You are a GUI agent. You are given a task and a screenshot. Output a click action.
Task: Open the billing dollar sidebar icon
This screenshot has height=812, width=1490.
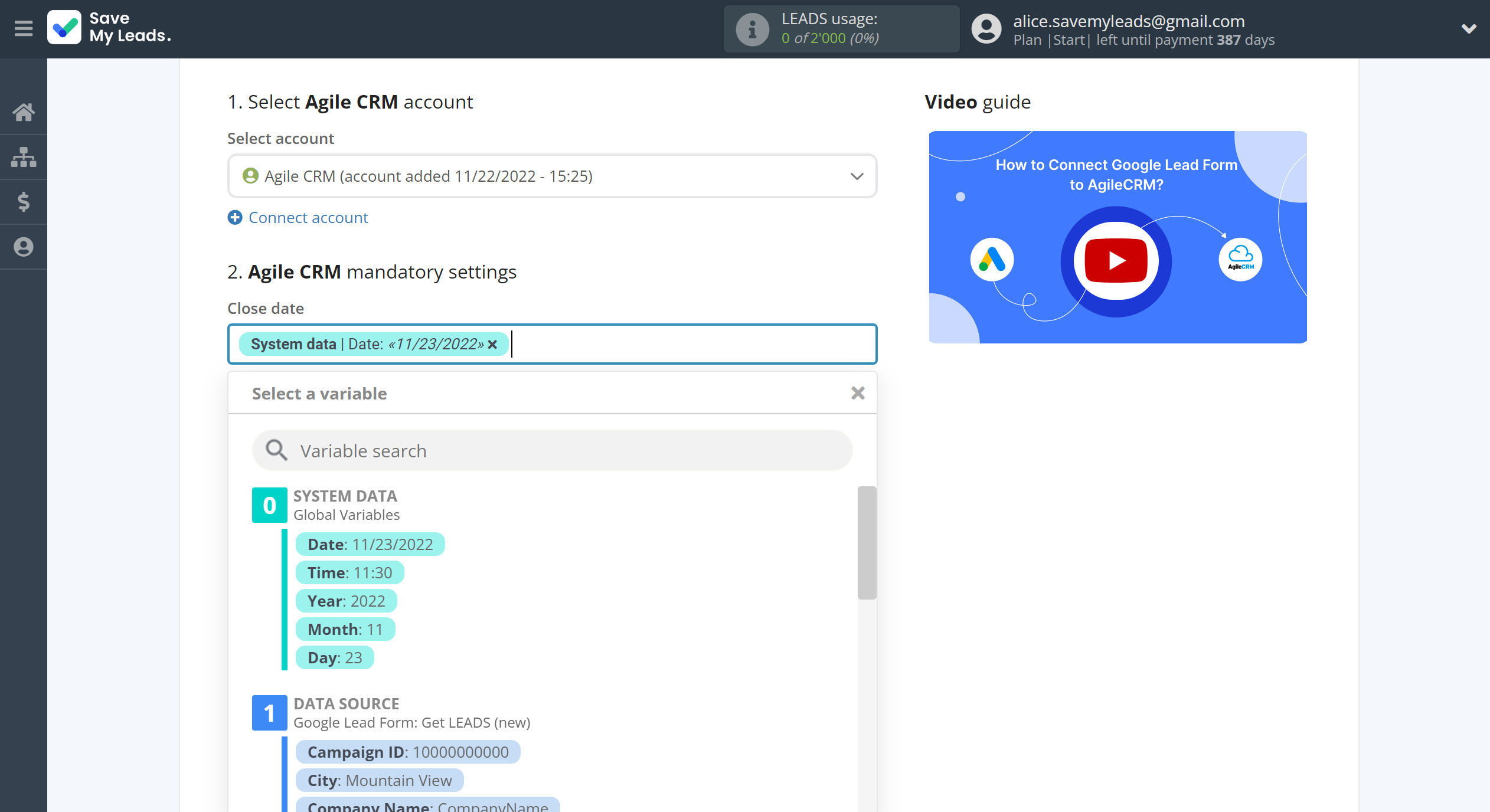pyautogui.click(x=24, y=202)
